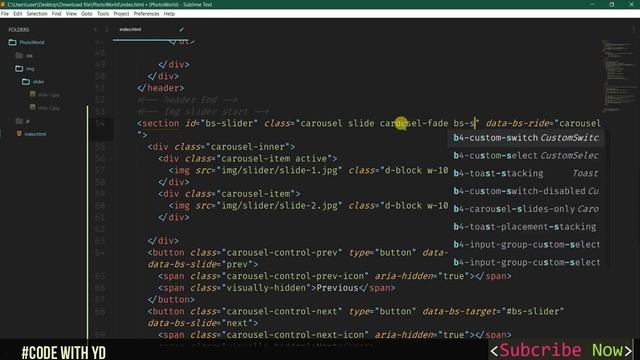Screen dimensions: 640x360
Task: Click data-bs-slide="next" attribute
Action: pos(200,323)
